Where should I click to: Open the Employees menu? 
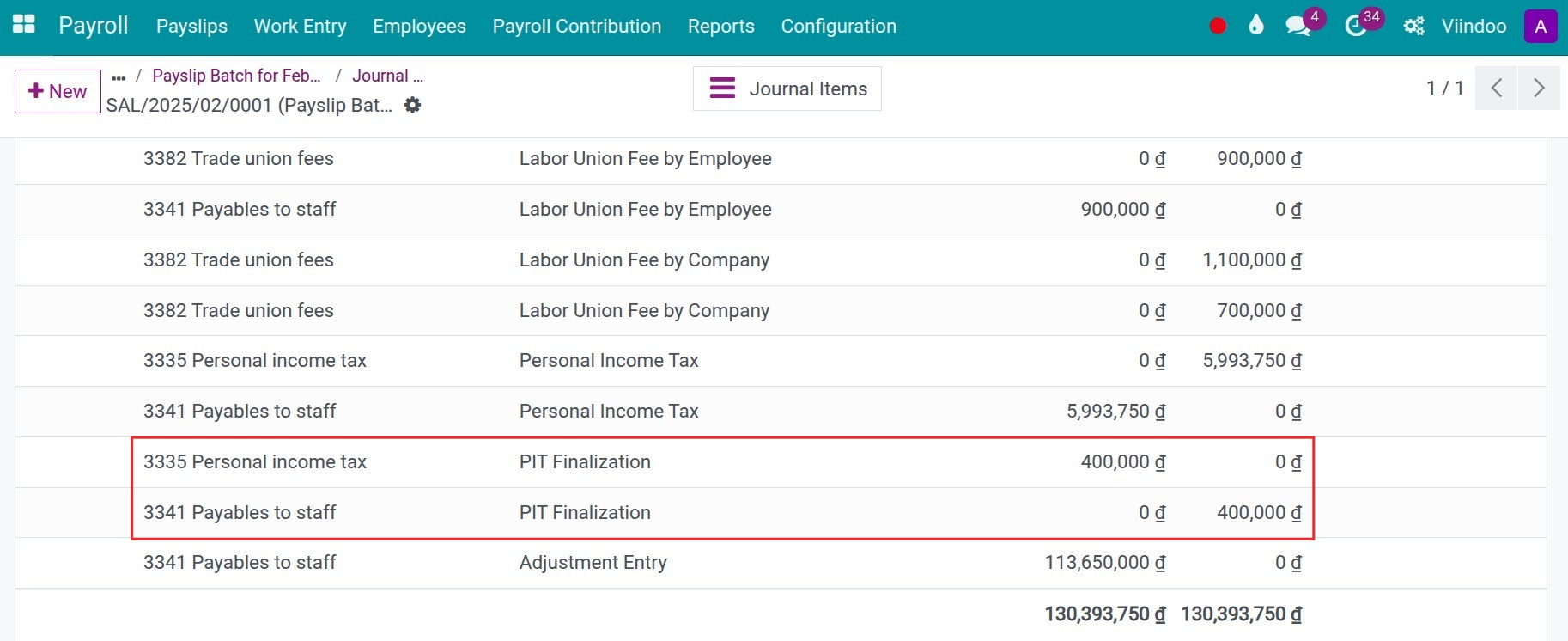pos(420,27)
